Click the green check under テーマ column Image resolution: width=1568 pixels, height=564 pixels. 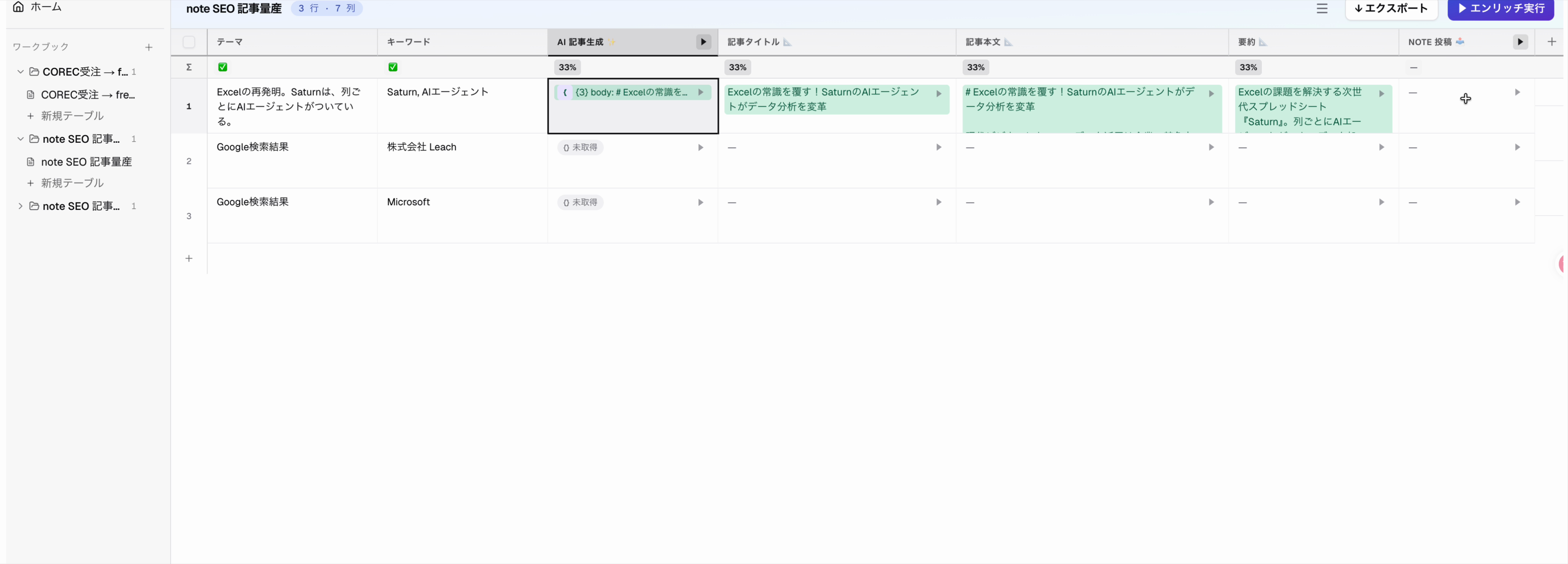pos(223,67)
